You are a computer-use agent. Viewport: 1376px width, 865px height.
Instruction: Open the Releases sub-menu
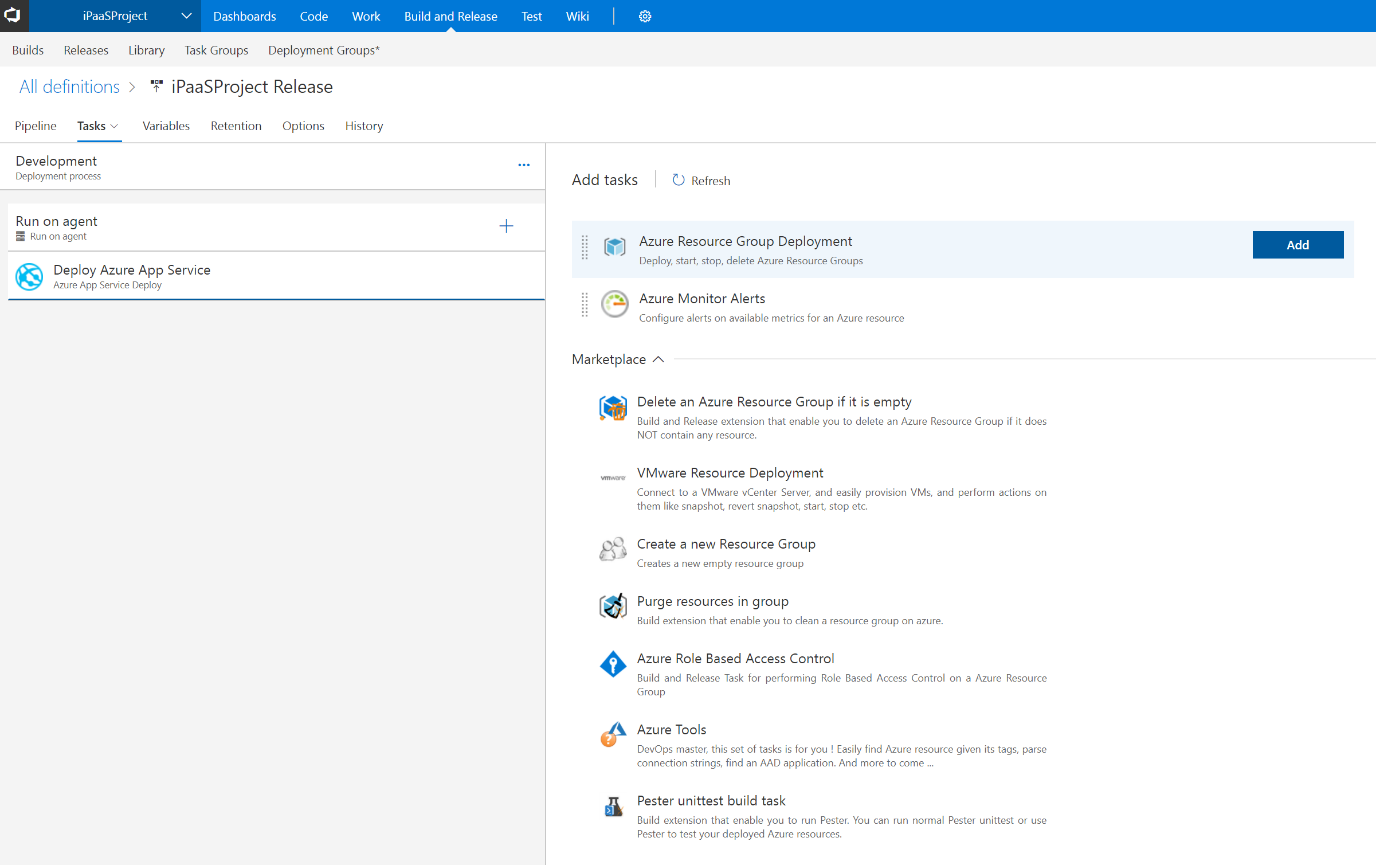point(86,50)
